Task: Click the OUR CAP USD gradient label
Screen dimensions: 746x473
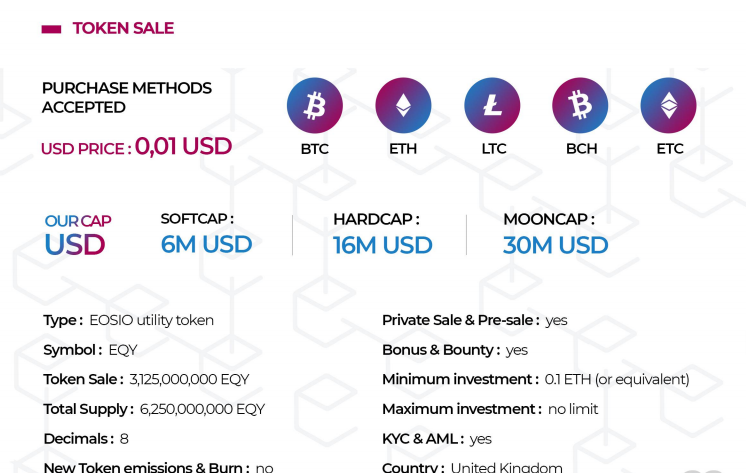Action: point(78,235)
